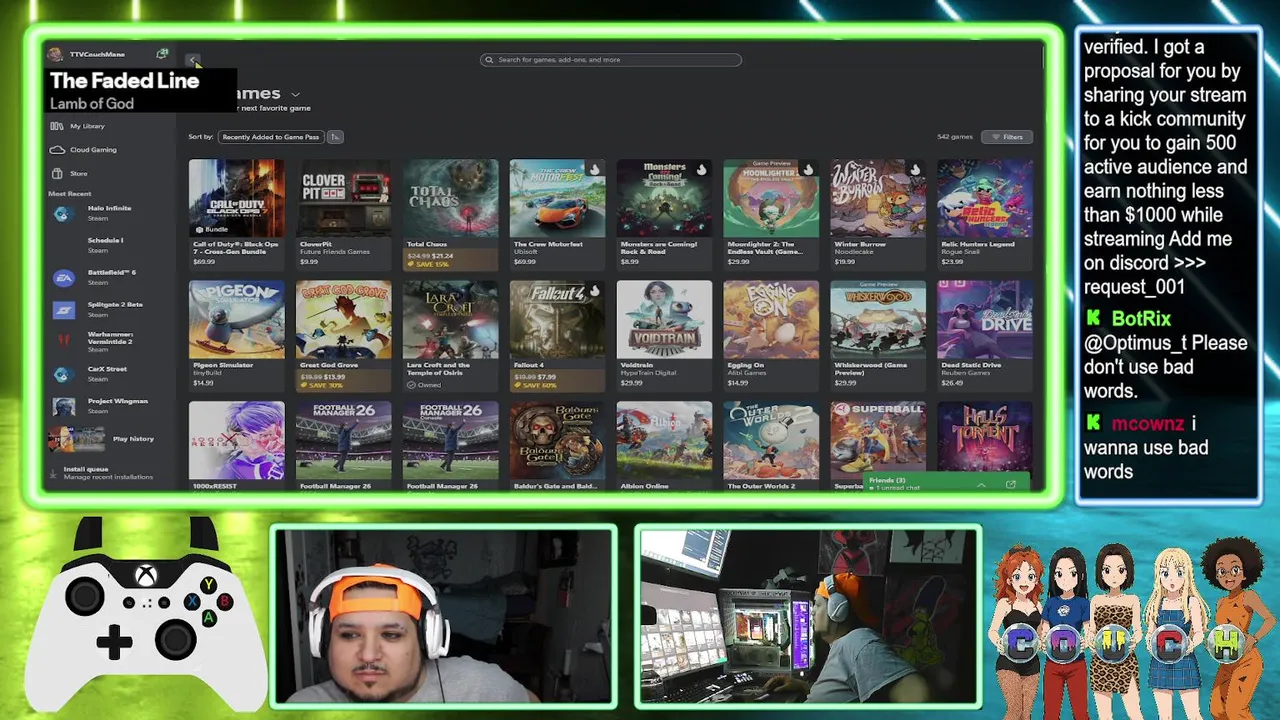Open Dead Static Drive game tile
1280x720 pixels.
coord(985,334)
